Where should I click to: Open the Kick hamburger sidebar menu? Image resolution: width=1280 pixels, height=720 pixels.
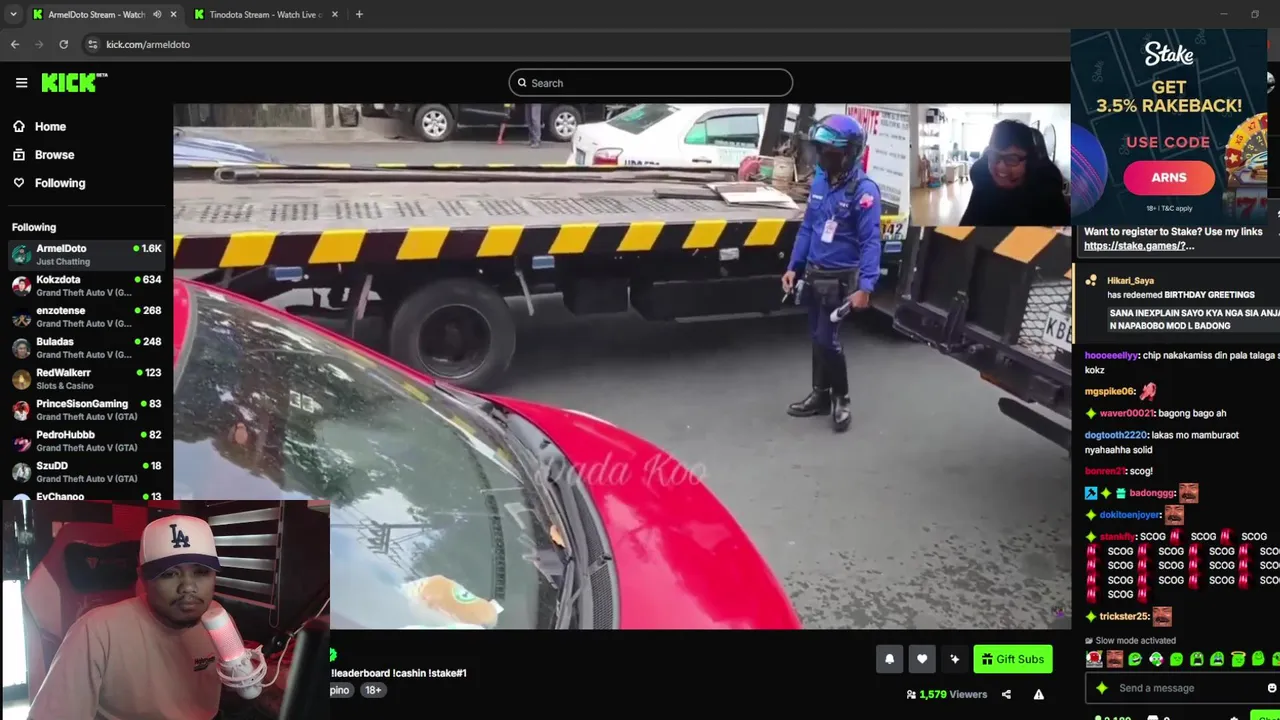pyautogui.click(x=21, y=83)
